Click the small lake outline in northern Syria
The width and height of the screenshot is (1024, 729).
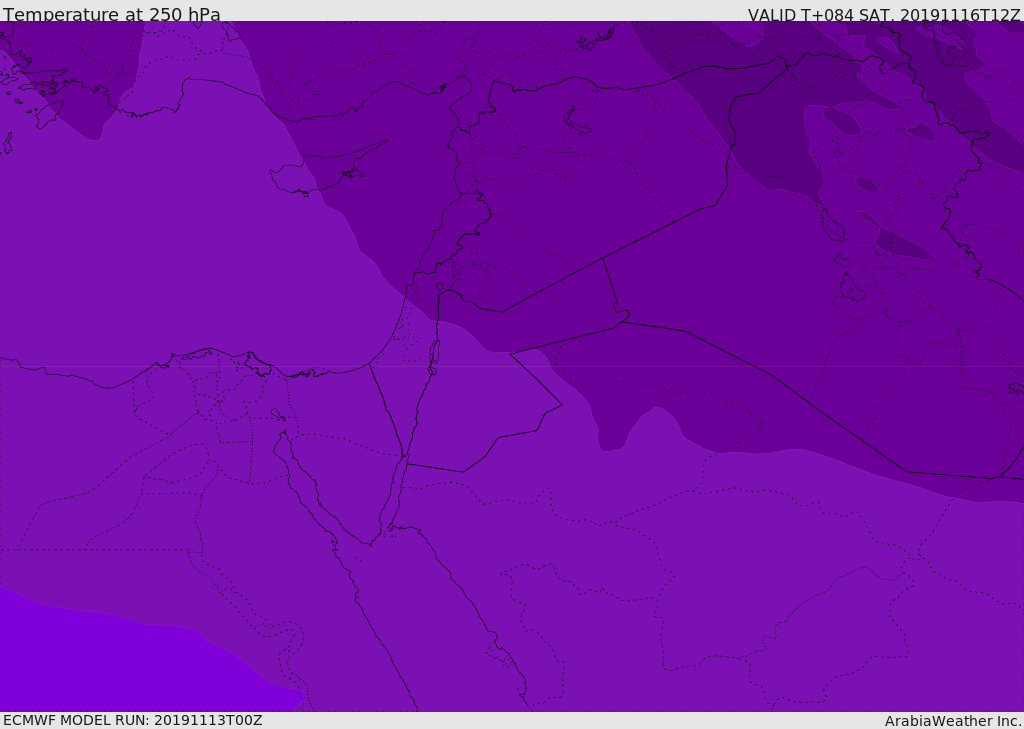578,121
